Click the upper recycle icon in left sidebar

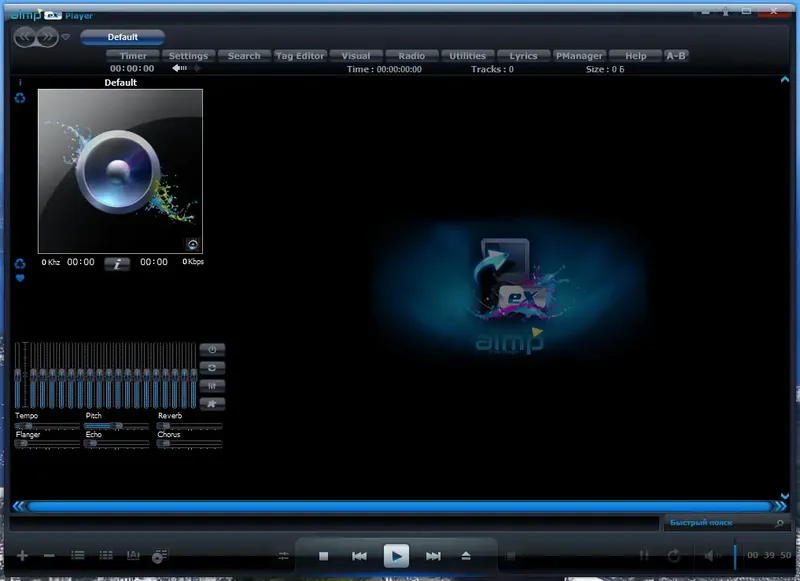coord(20,98)
